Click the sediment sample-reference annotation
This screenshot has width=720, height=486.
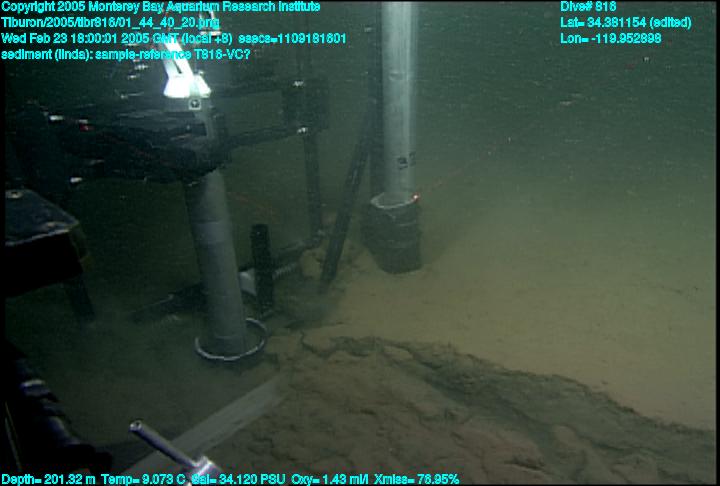click(x=126, y=54)
